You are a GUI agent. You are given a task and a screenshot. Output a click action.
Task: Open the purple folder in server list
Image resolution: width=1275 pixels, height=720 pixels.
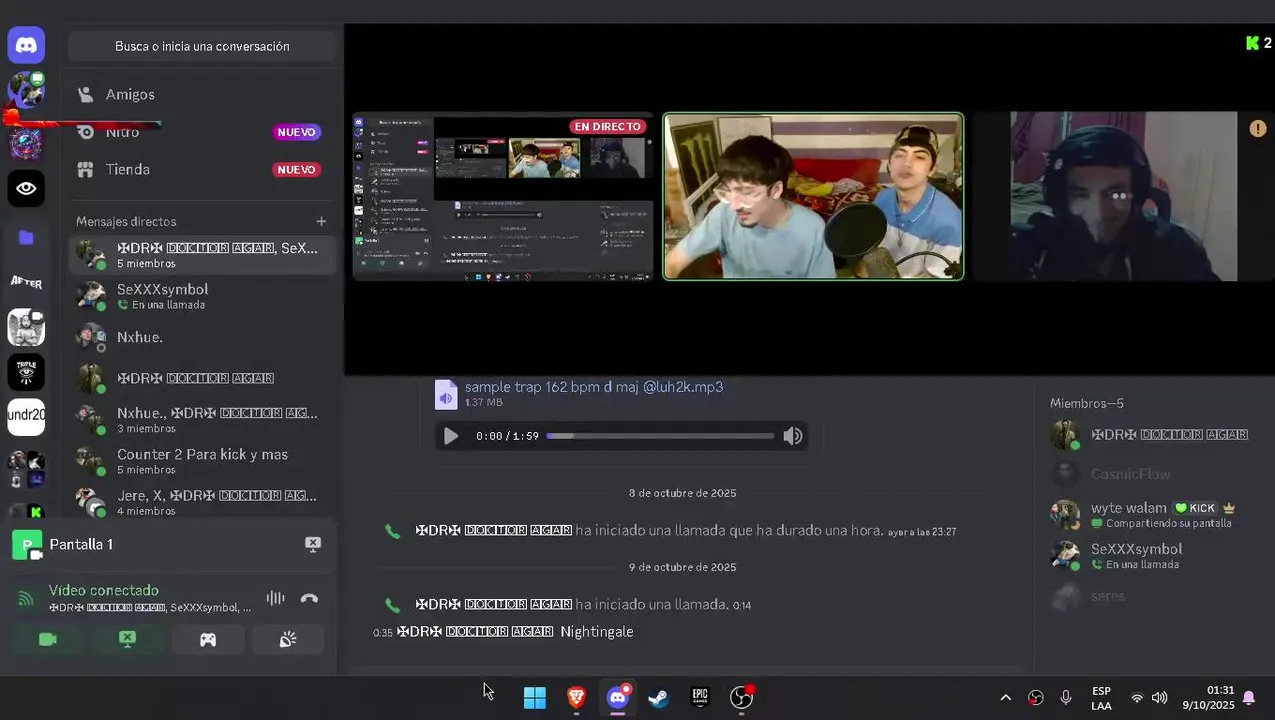[26, 237]
